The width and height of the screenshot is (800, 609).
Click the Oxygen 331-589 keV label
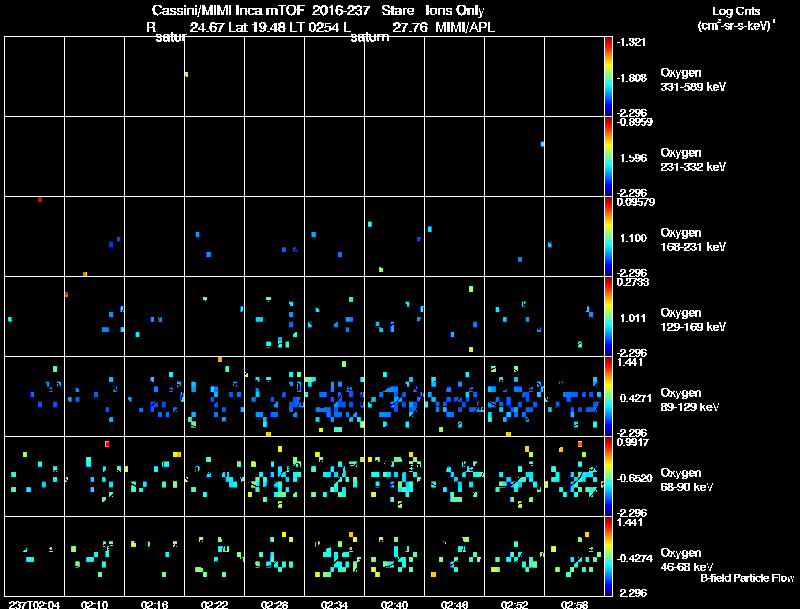693,80
